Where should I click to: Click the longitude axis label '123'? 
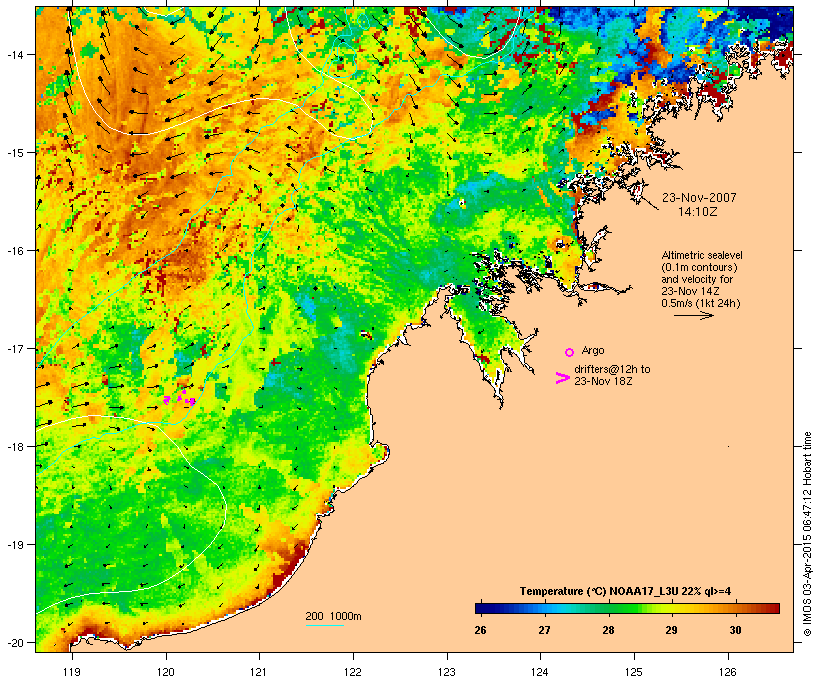coord(447,672)
